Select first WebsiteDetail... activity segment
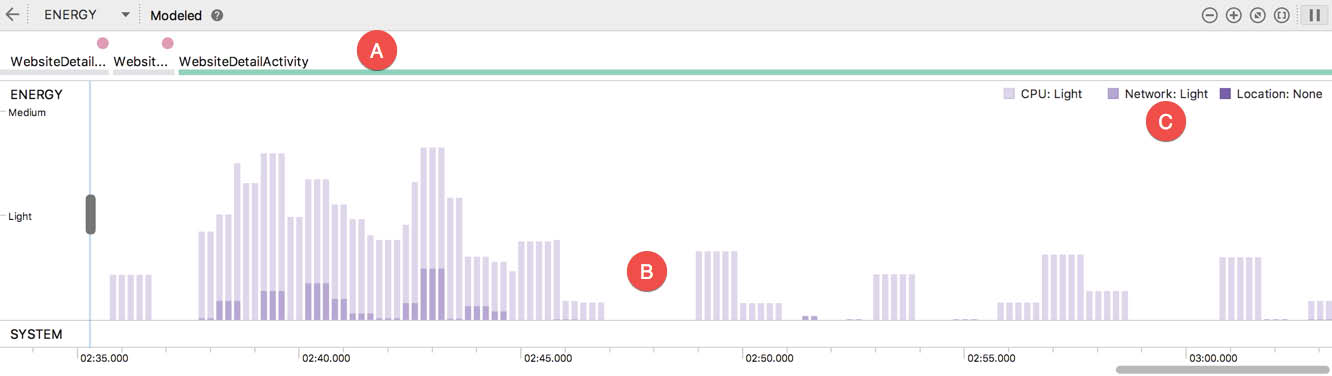This screenshot has height=376, width=1332. [58, 62]
